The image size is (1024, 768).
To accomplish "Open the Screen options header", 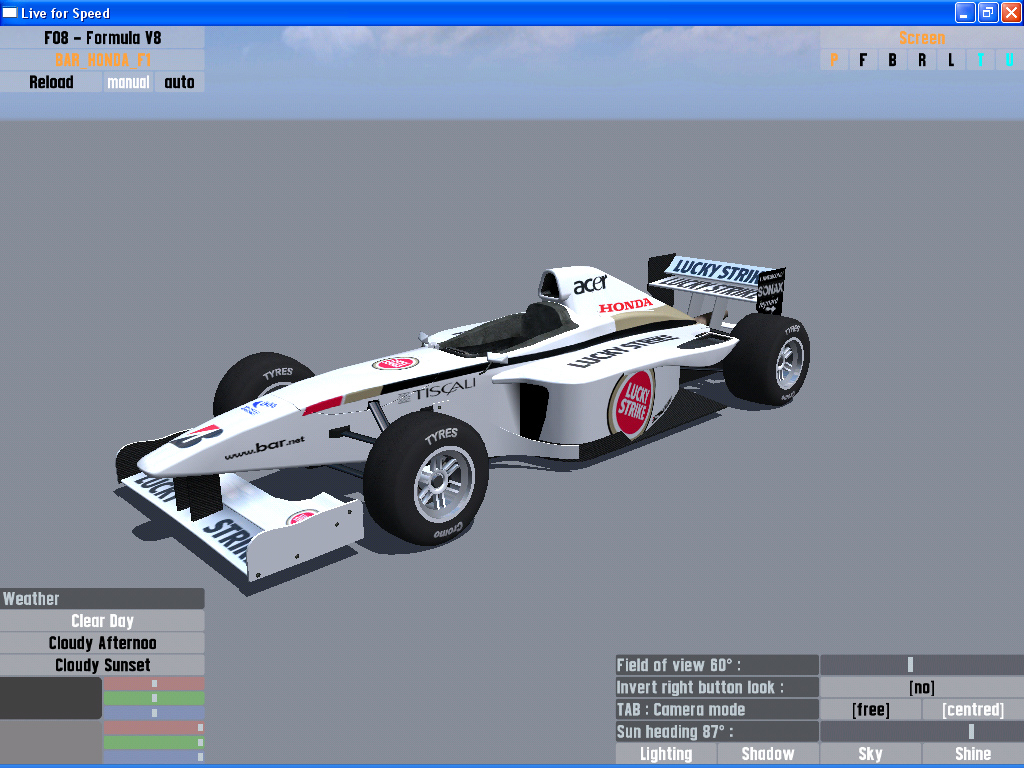I will [921, 38].
